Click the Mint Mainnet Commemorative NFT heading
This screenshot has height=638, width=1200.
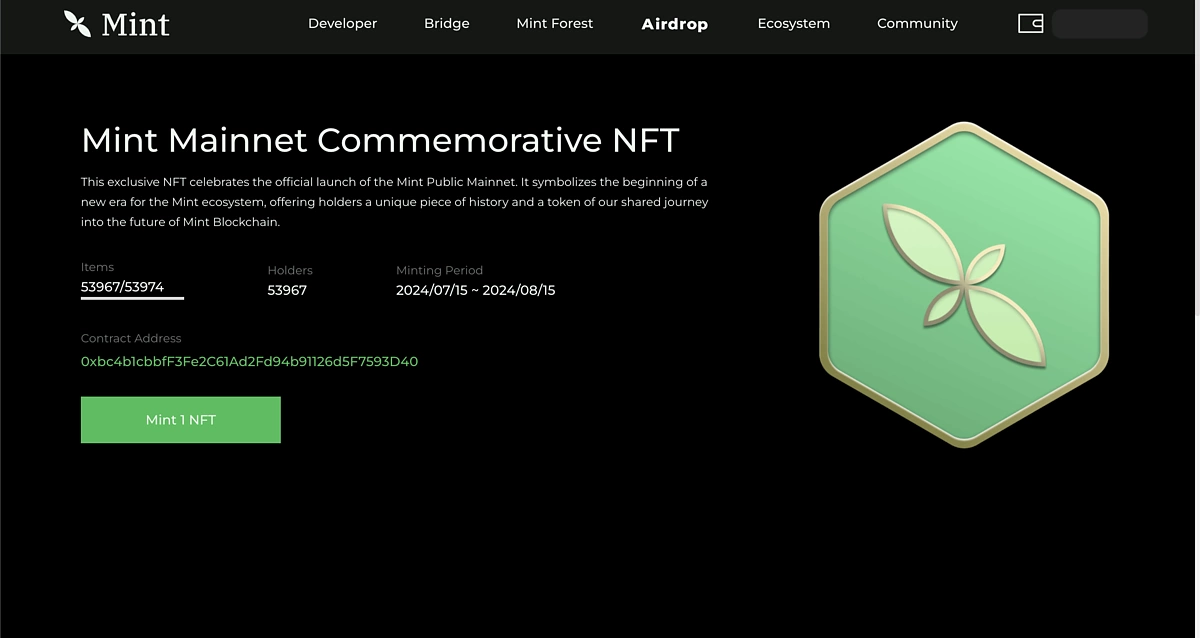click(380, 140)
